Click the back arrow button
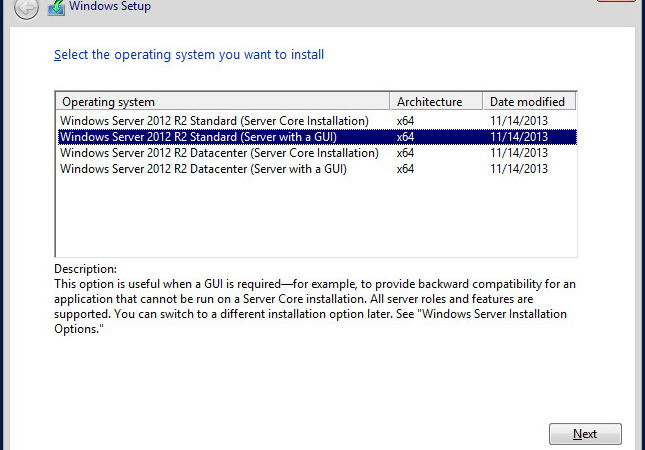Viewport: 645px width, 450px height. [x=26, y=7]
